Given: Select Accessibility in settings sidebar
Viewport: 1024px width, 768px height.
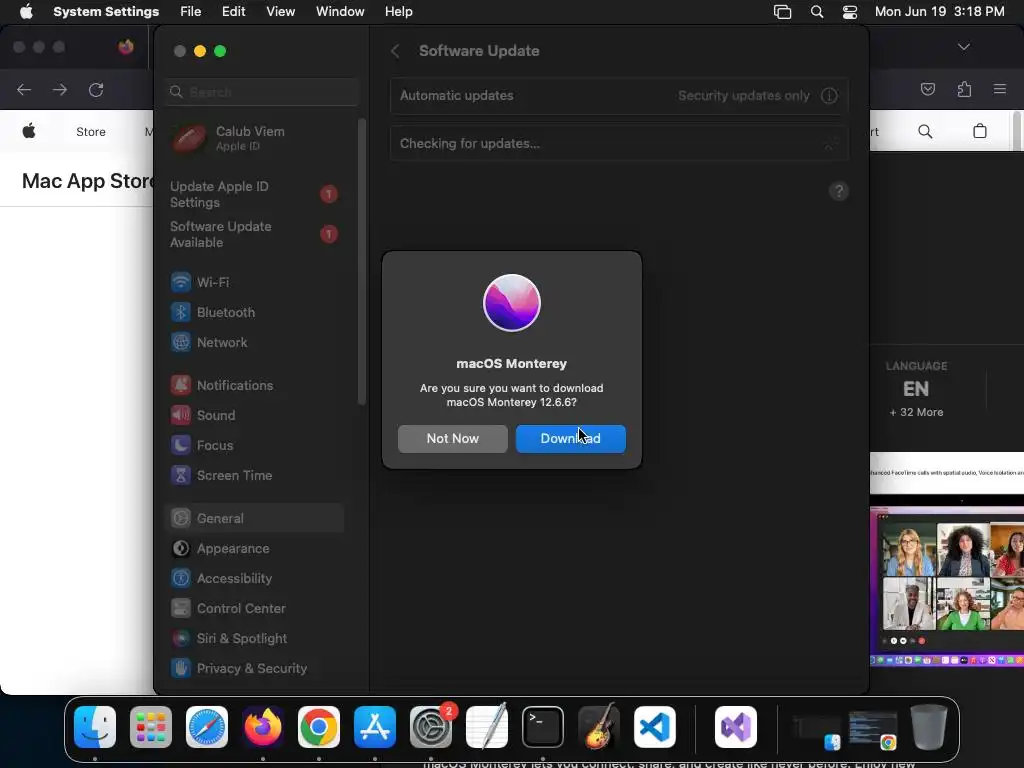Looking at the screenshot, I should [255, 579].
